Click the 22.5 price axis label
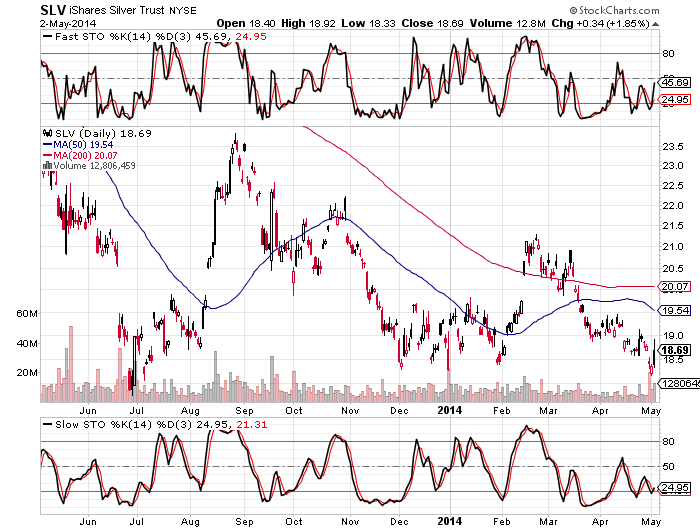 [x=673, y=186]
